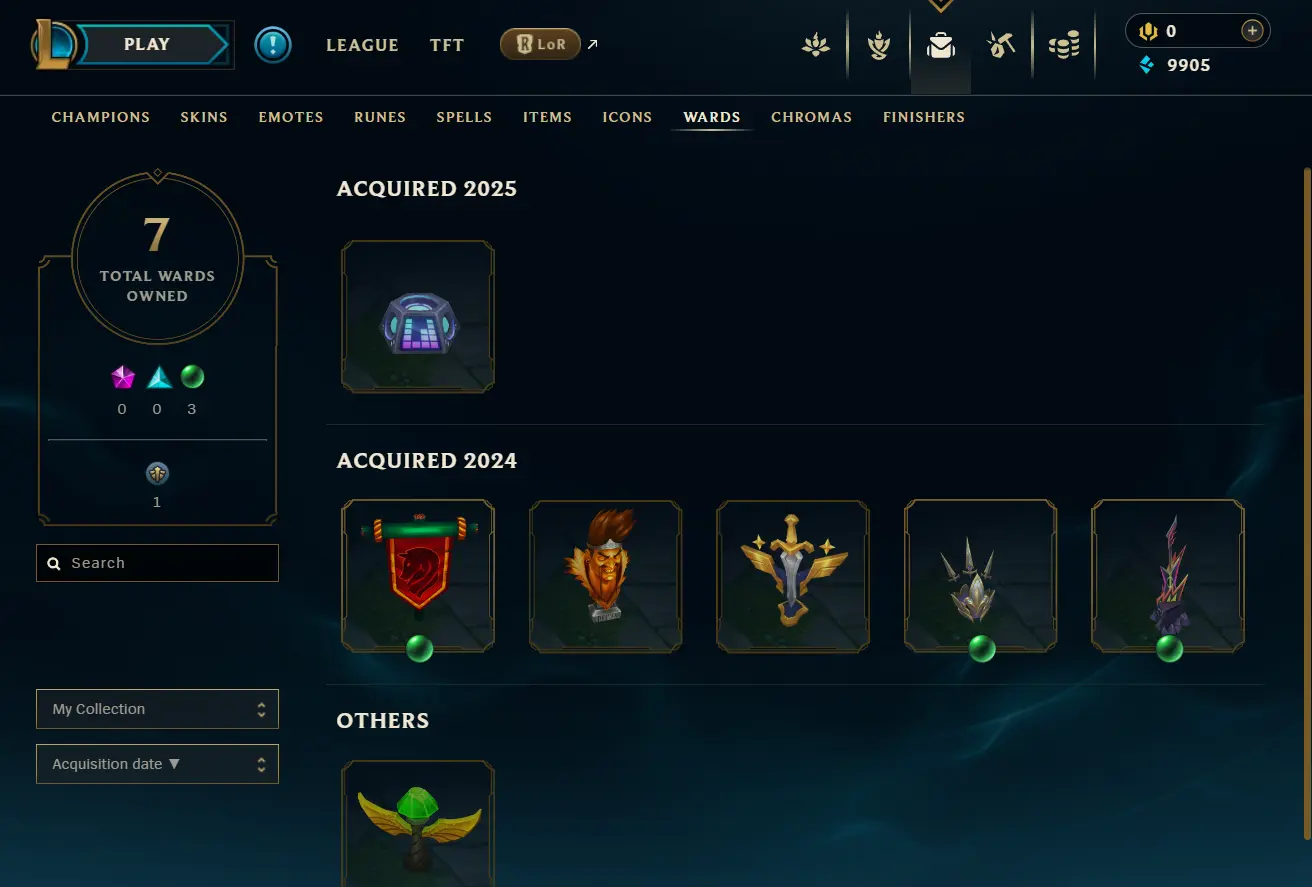Expand the My Collection dropdown
Image resolution: width=1312 pixels, height=887 pixels.
157,709
